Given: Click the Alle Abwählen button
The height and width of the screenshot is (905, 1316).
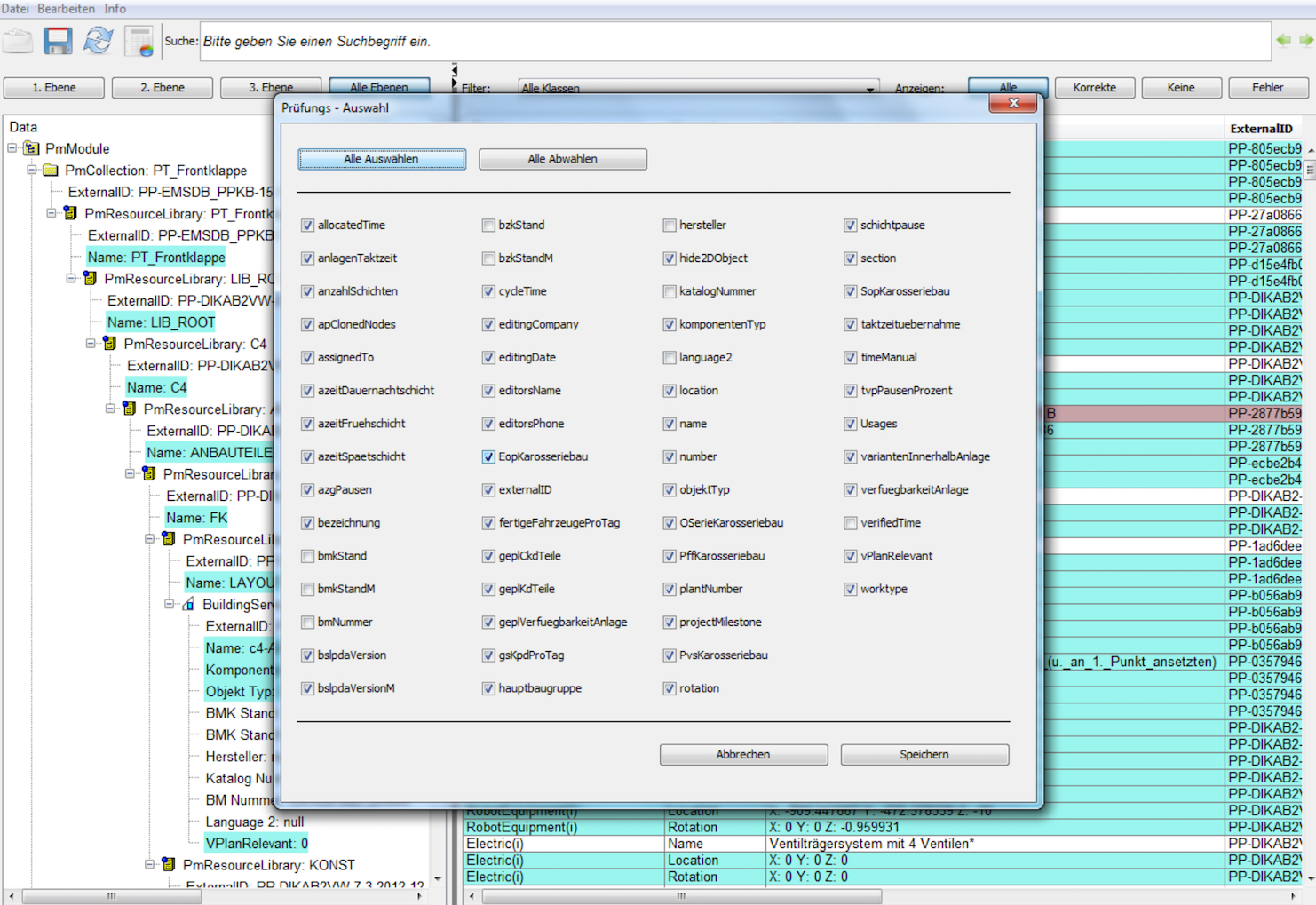Looking at the screenshot, I should tap(563, 159).
